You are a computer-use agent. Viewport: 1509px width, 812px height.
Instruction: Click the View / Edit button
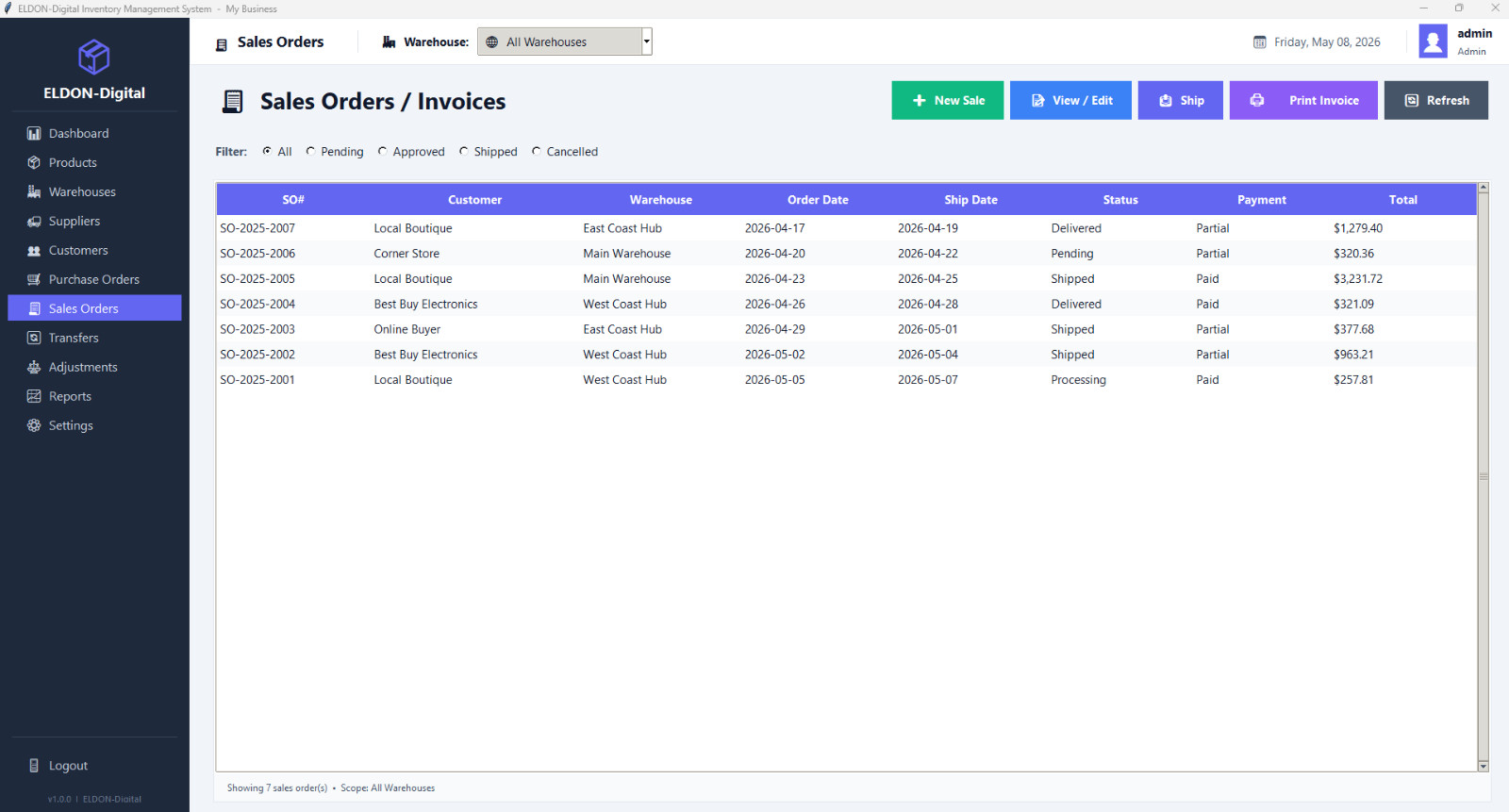point(1071,100)
